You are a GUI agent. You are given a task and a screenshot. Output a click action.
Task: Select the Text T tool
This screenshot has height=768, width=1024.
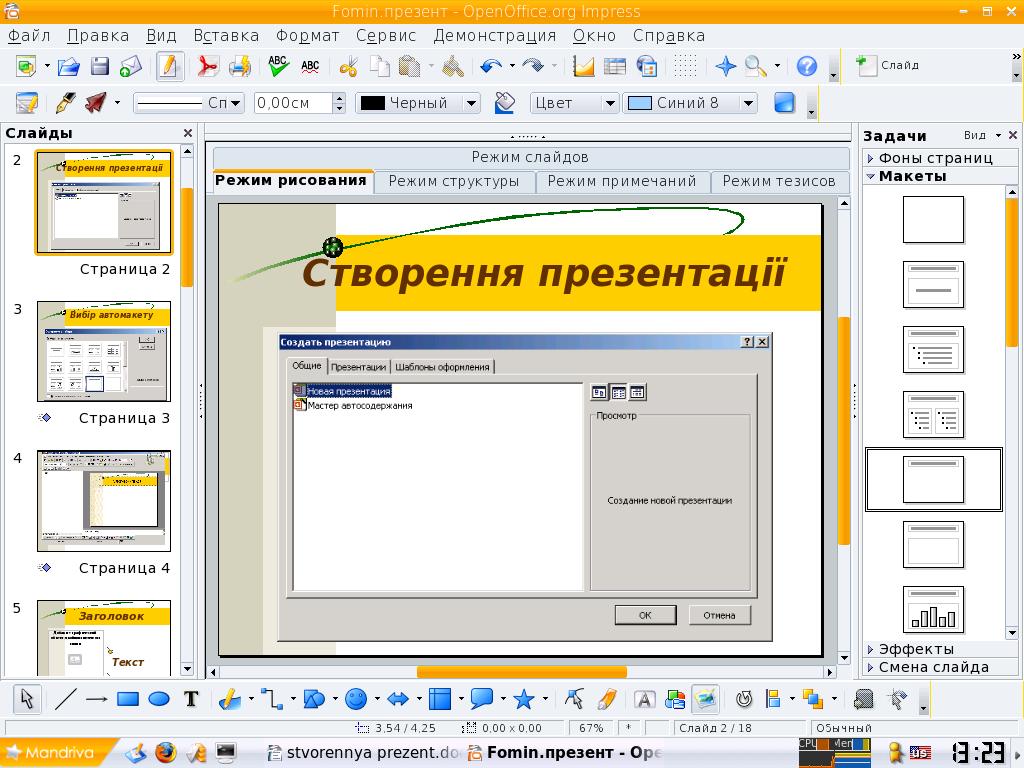191,700
